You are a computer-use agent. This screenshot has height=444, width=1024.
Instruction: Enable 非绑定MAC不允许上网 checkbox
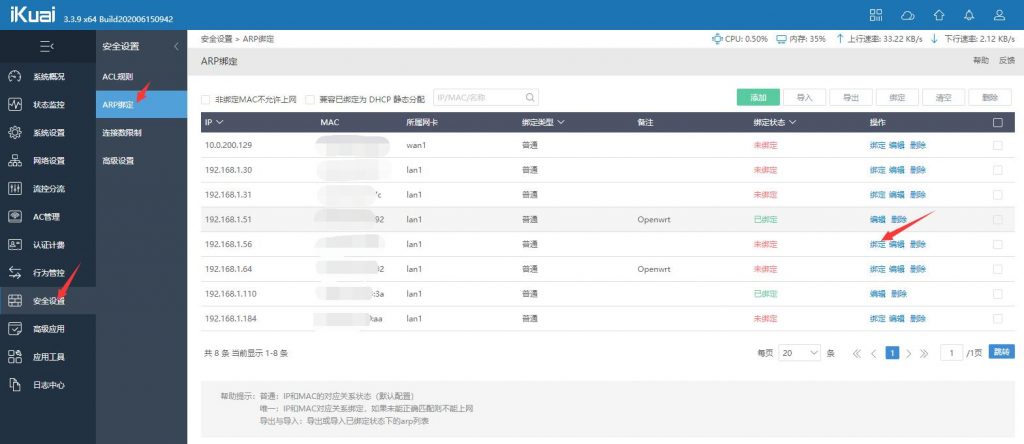coord(206,100)
